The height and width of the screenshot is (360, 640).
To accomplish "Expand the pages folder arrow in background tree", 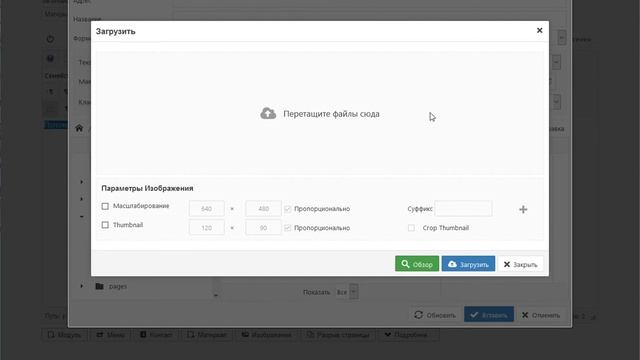I will tap(82, 286).
